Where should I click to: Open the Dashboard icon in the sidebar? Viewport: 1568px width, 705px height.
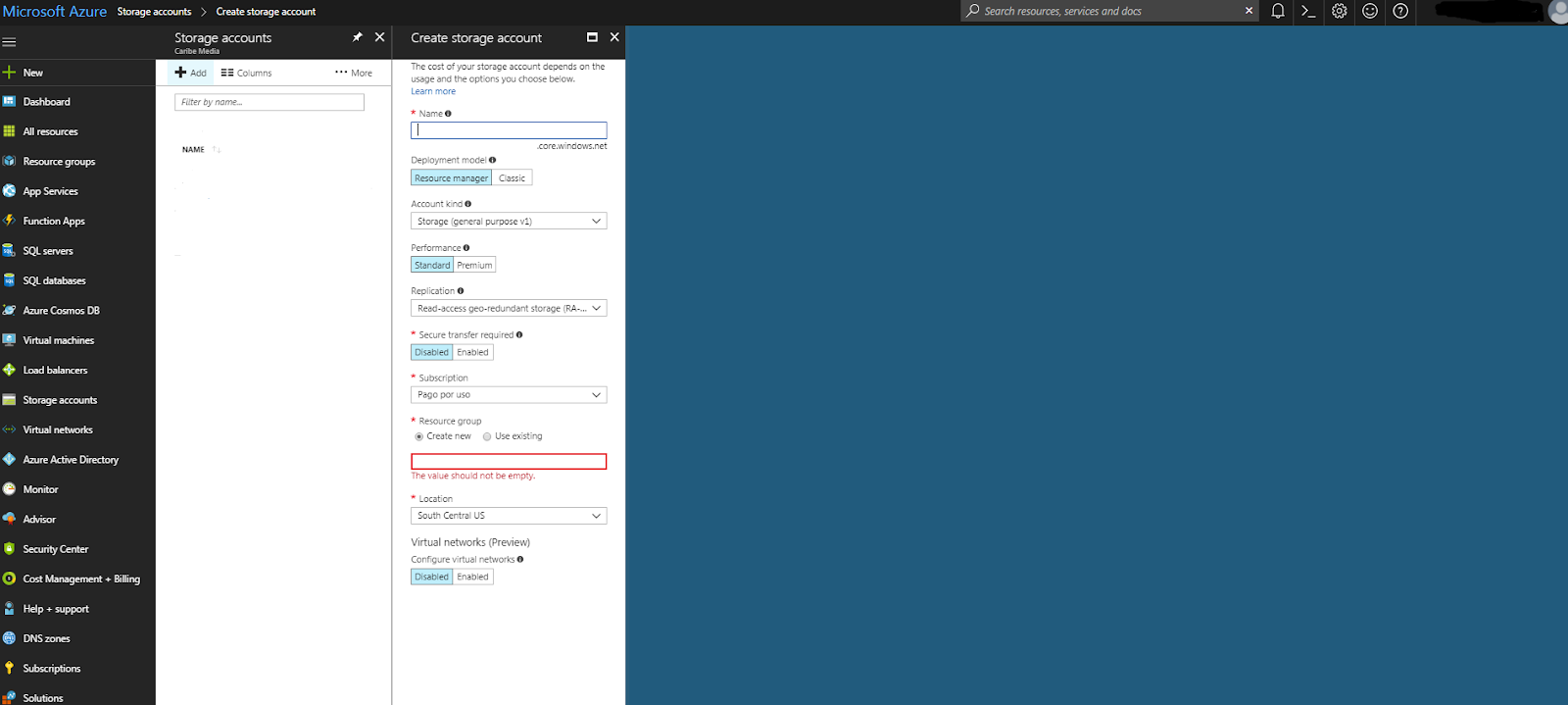coord(9,101)
